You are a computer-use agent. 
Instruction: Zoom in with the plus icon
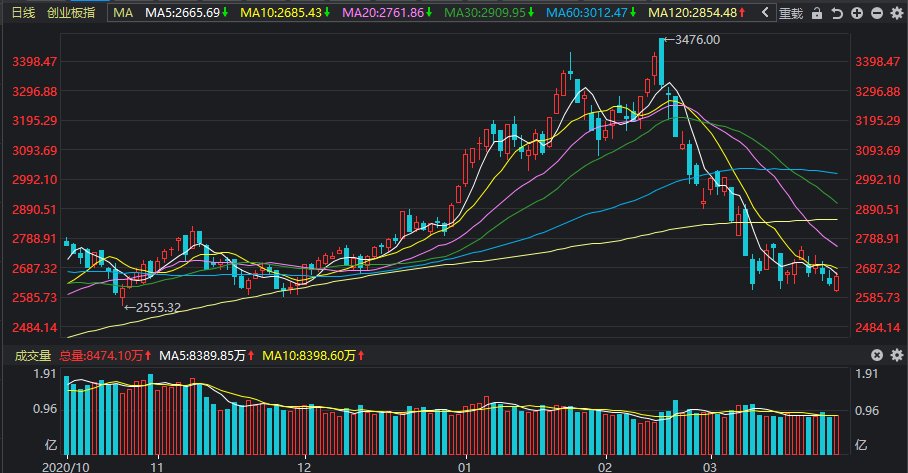pos(855,13)
